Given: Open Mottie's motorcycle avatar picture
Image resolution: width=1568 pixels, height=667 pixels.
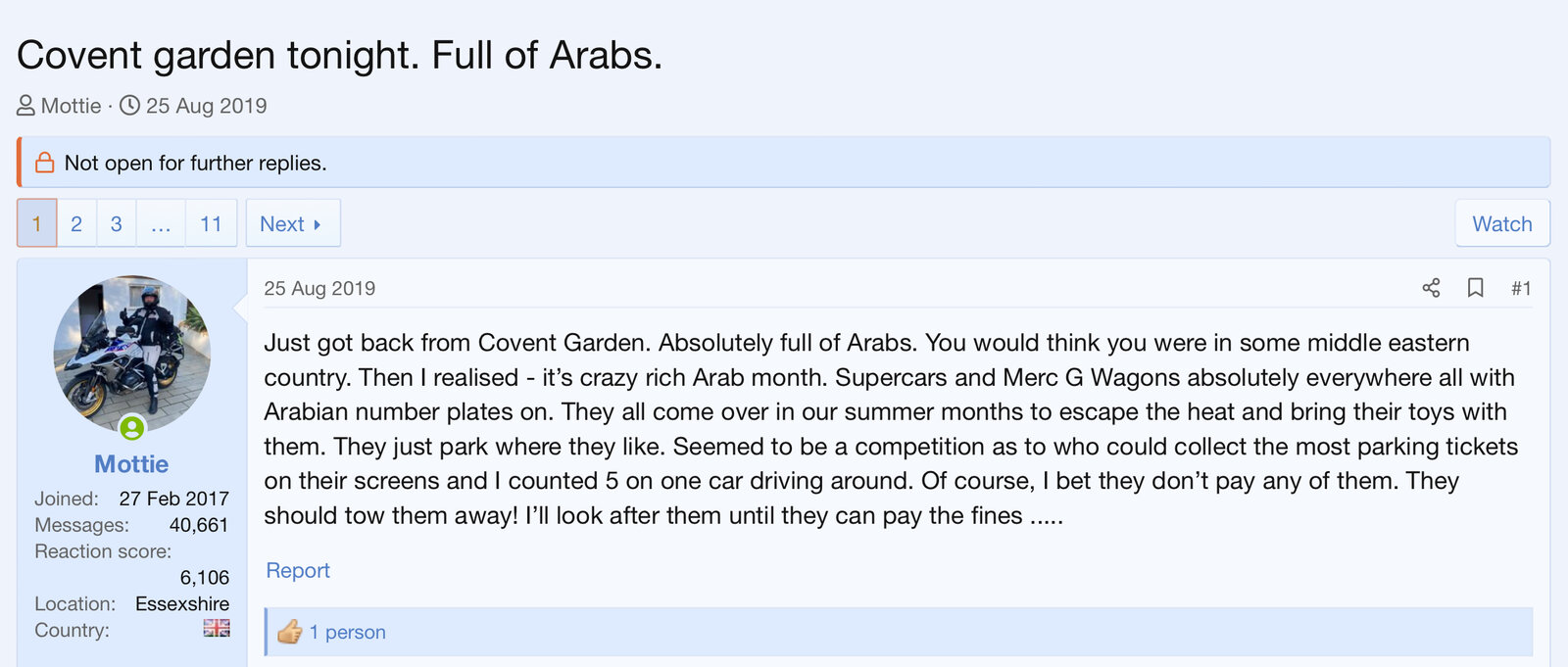Looking at the screenshot, I should click(x=131, y=353).
